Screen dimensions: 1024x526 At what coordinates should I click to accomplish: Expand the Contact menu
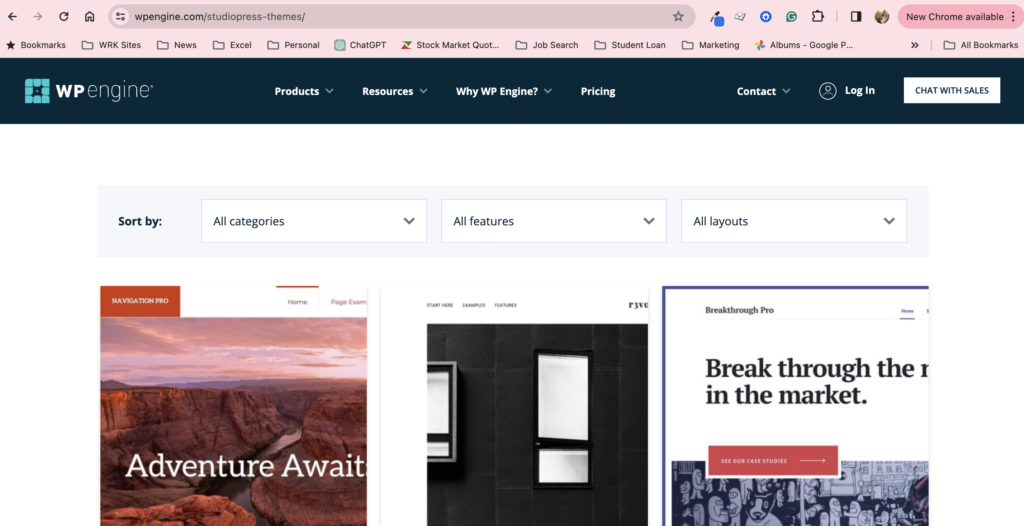[x=763, y=91]
